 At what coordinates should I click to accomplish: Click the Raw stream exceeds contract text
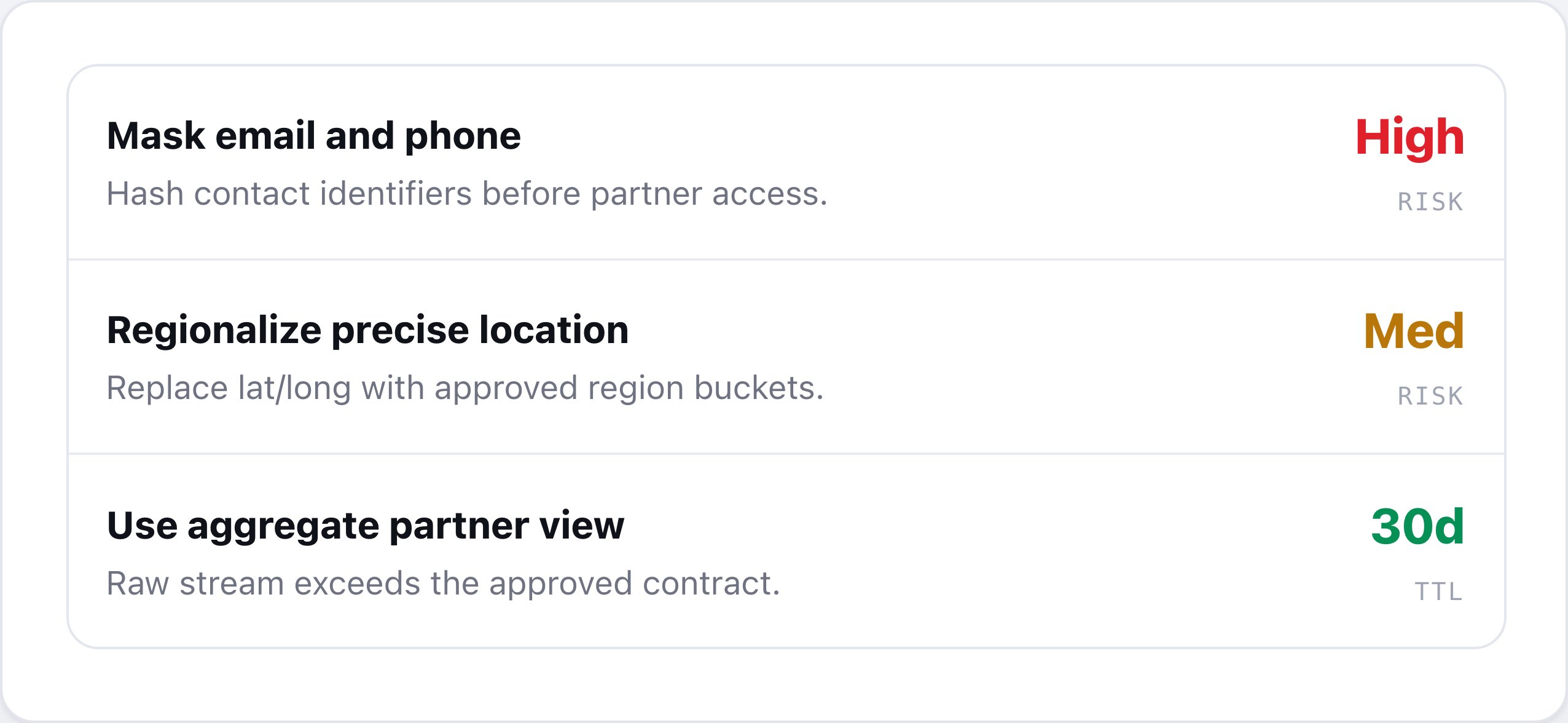click(444, 583)
